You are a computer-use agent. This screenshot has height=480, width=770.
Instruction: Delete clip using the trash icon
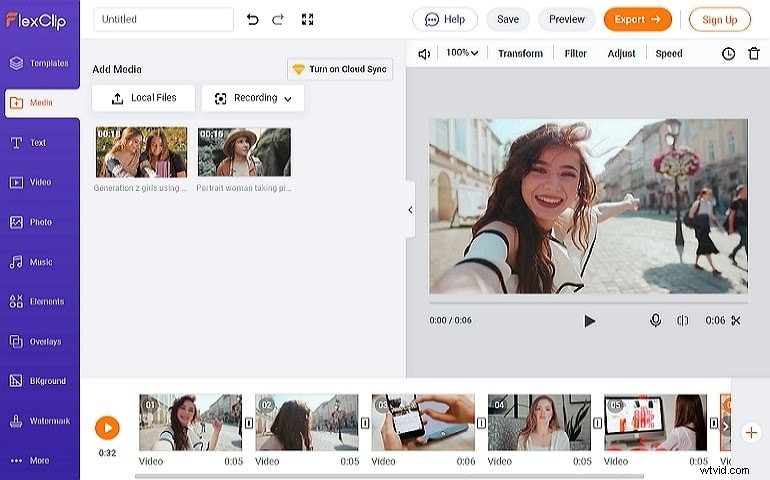(754, 53)
